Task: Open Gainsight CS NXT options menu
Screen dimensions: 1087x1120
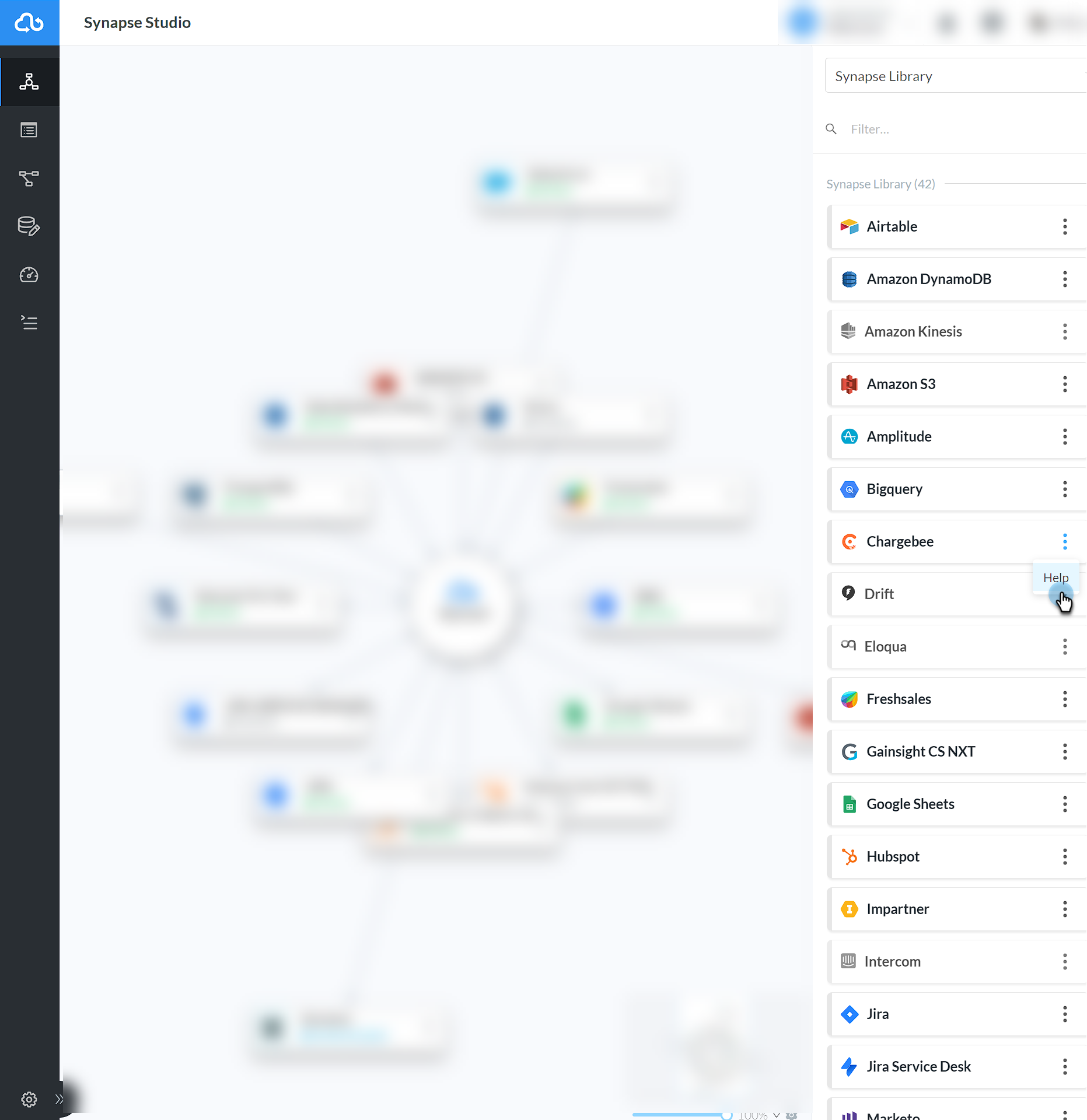Action: 1065,751
